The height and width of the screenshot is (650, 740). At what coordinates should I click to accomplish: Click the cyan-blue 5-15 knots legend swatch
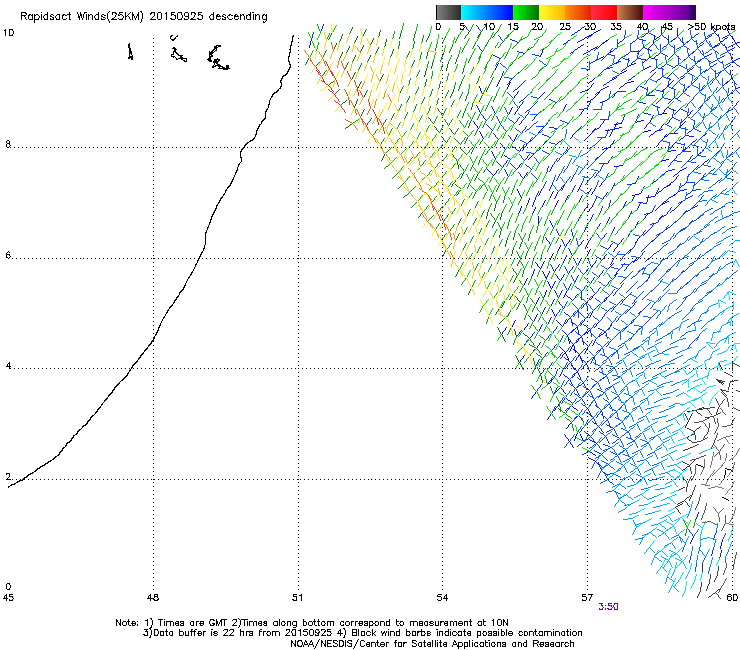tap(487, 12)
